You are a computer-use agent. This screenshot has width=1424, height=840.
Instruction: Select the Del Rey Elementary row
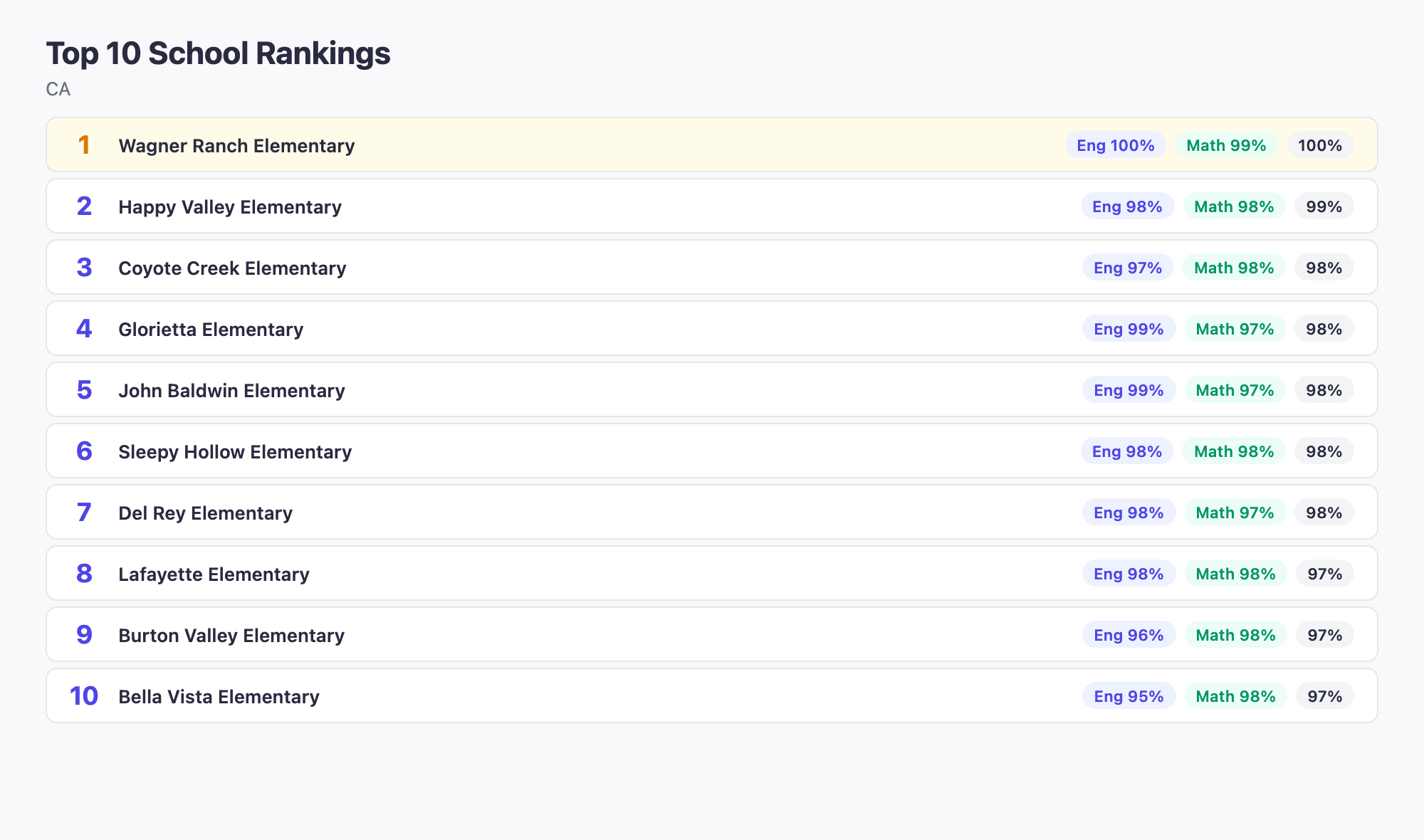pyautogui.click(x=205, y=513)
